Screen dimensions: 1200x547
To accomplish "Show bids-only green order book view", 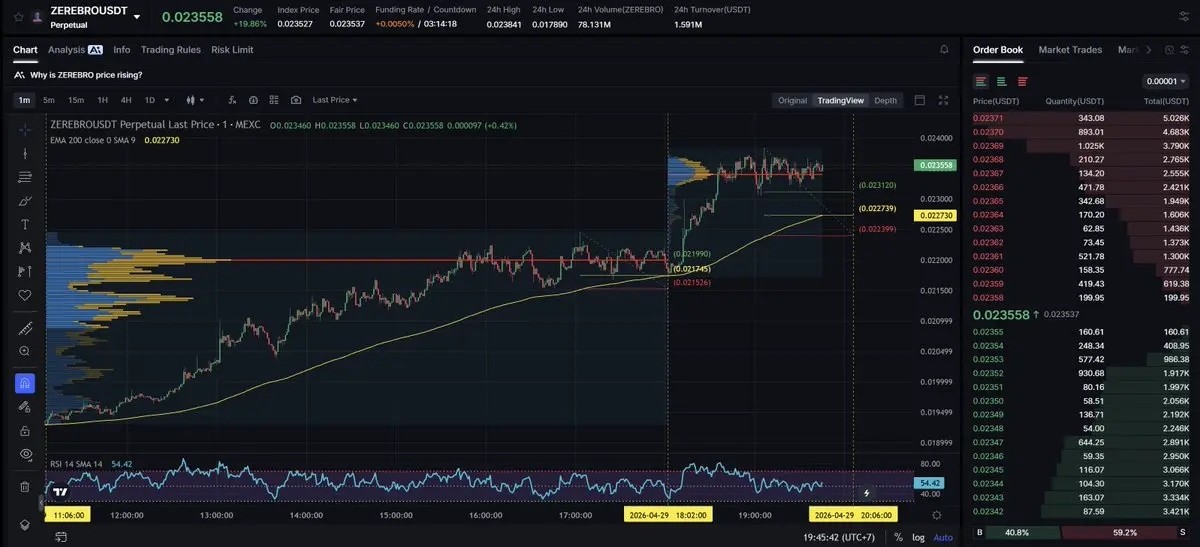I will click(1002, 81).
